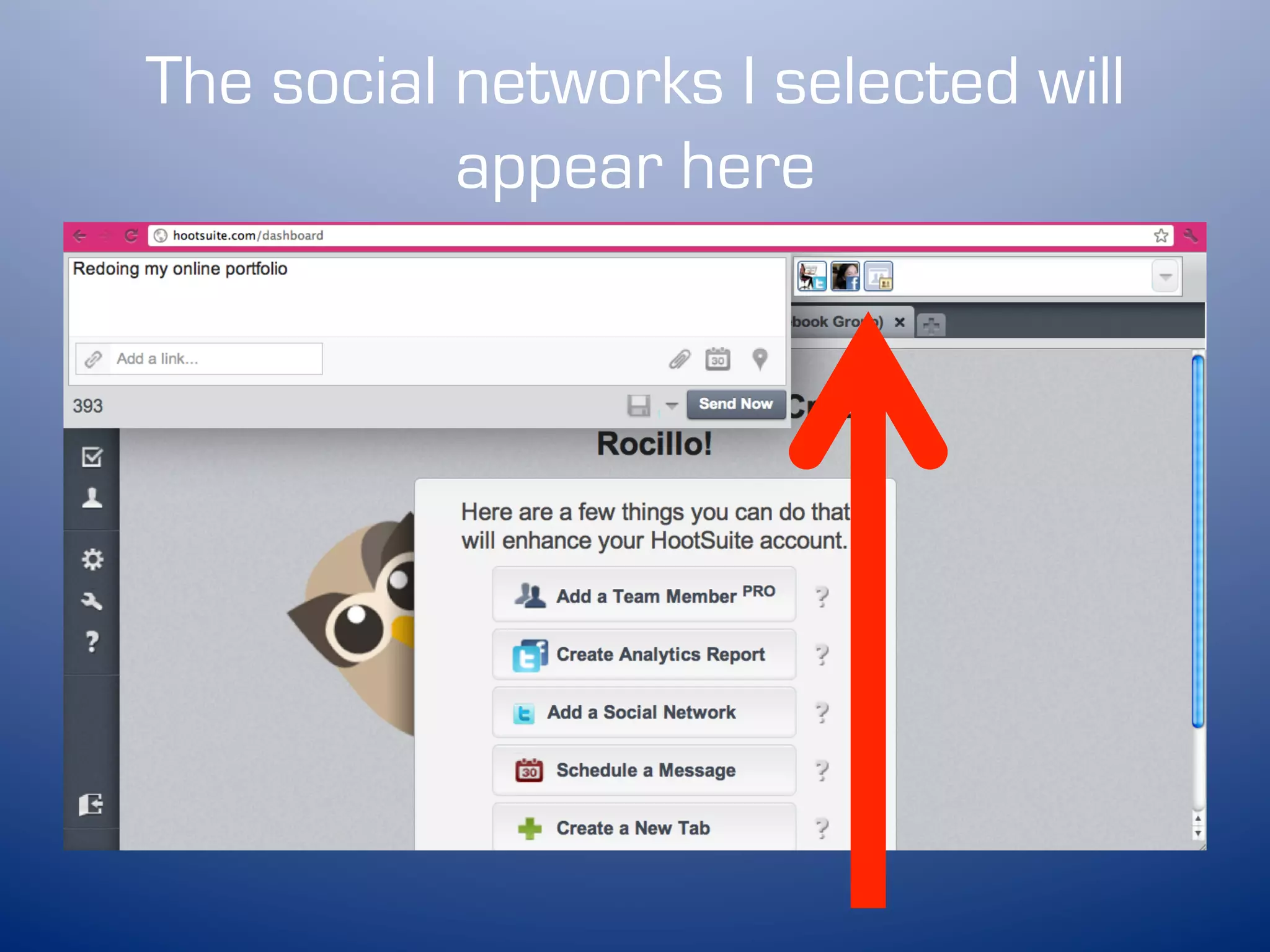The width and height of the screenshot is (1270, 952).
Task: Open the checklist icon in sidebar
Action: click(92, 457)
